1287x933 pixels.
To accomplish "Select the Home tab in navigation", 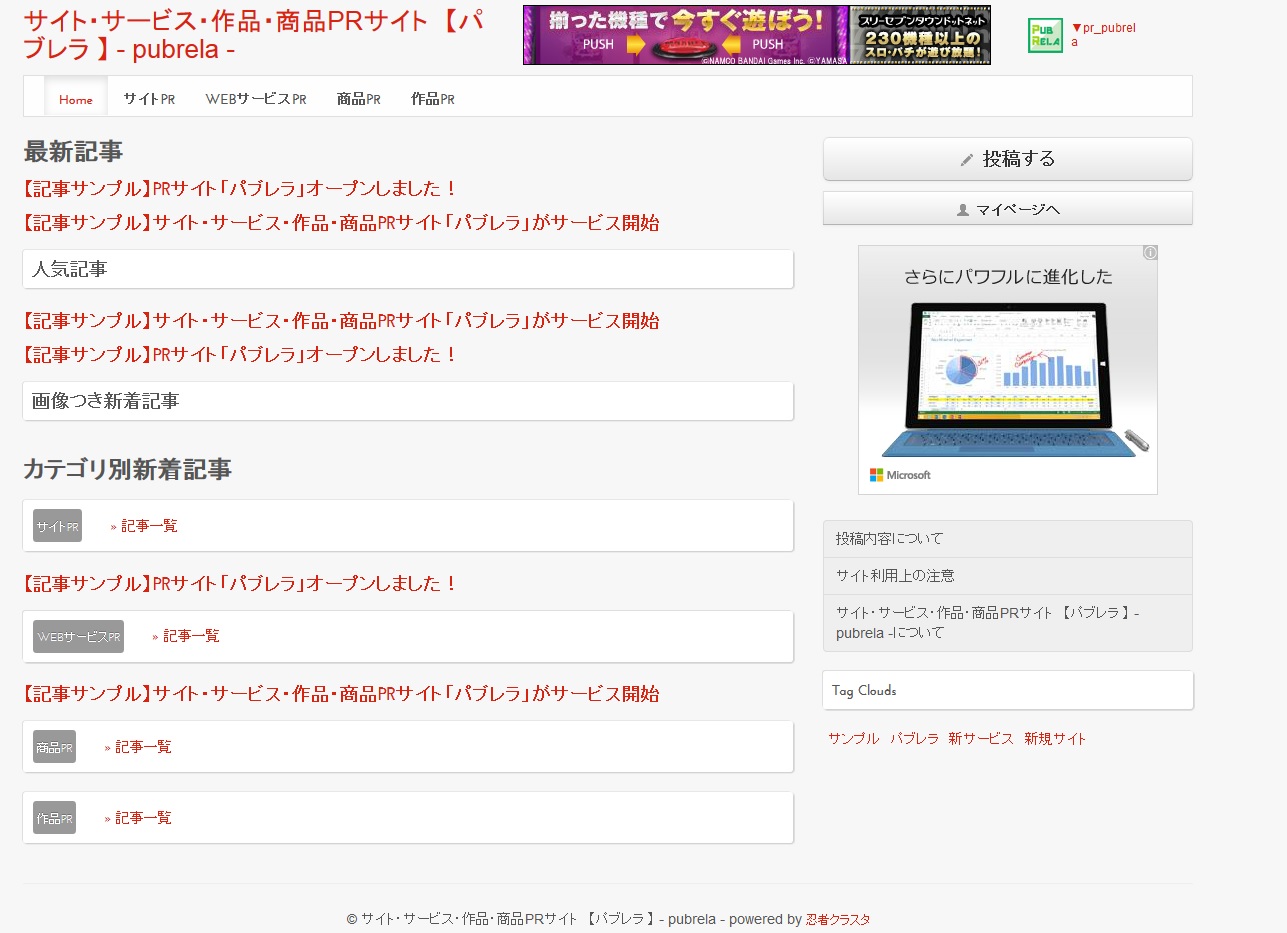I will point(76,99).
